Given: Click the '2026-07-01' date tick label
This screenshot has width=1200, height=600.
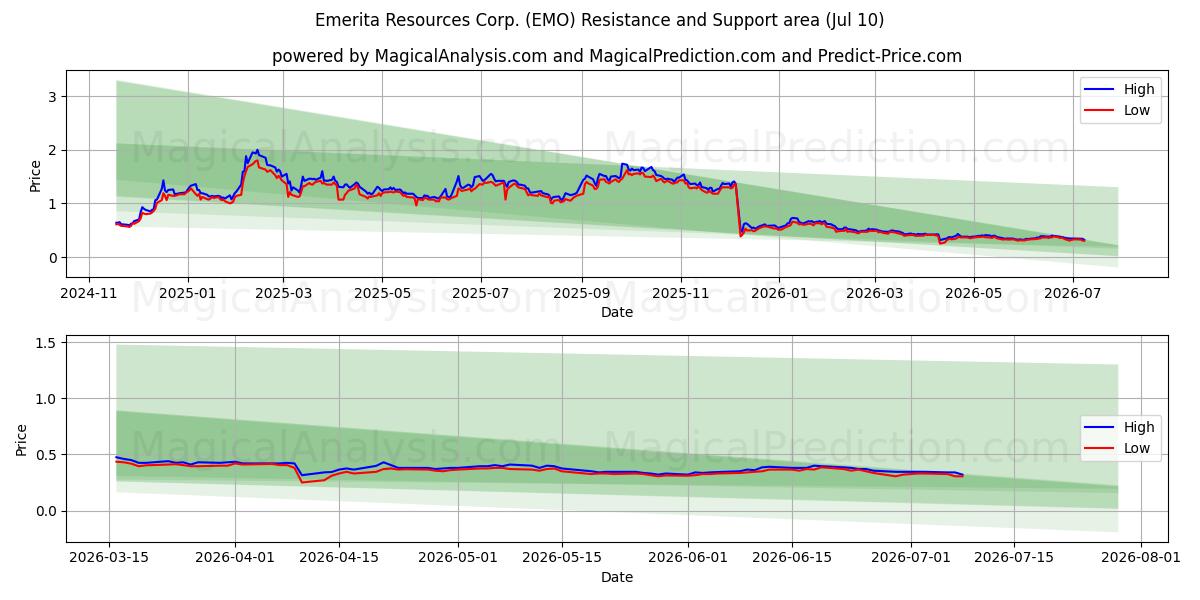Looking at the screenshot, I should click(911, 557).
